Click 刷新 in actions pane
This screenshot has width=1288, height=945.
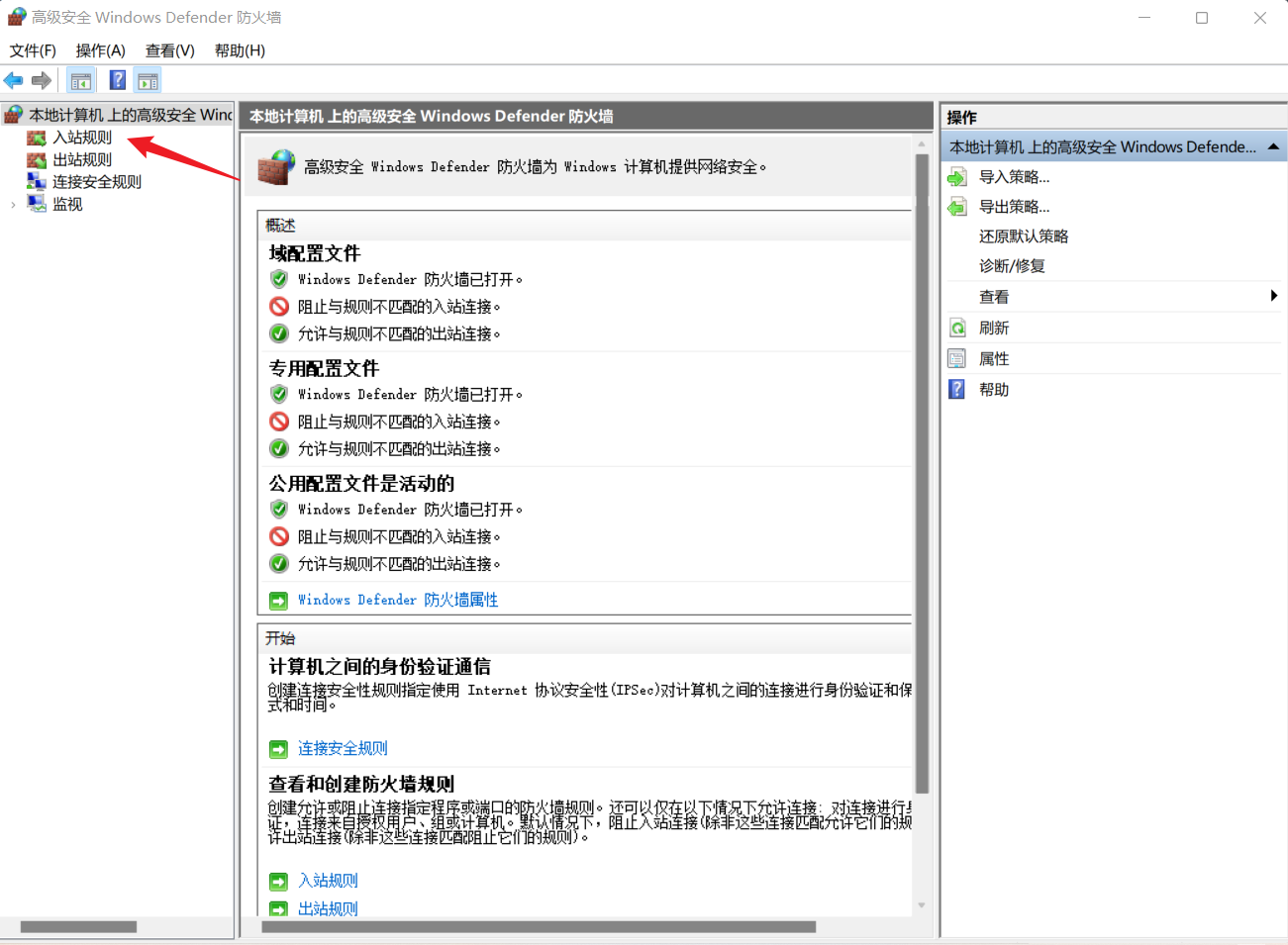click(994, 328)
